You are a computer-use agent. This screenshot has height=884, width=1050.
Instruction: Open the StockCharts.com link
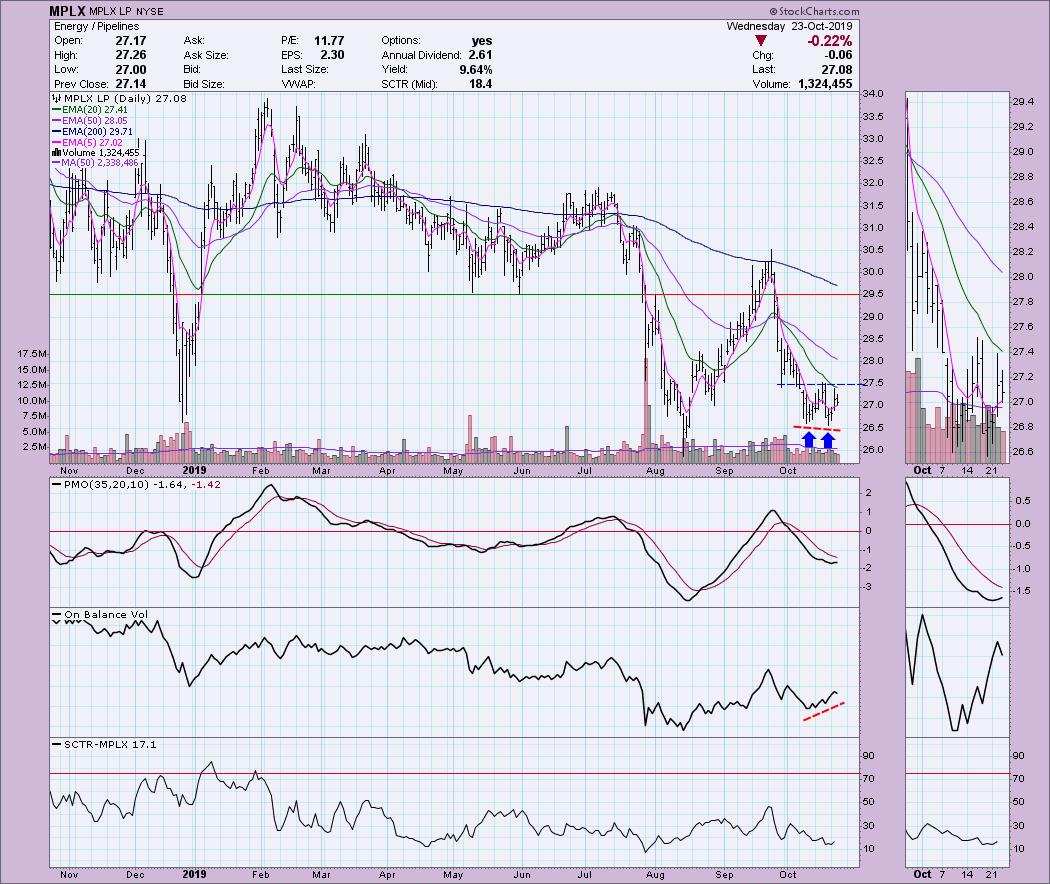[x=814, y=11]
